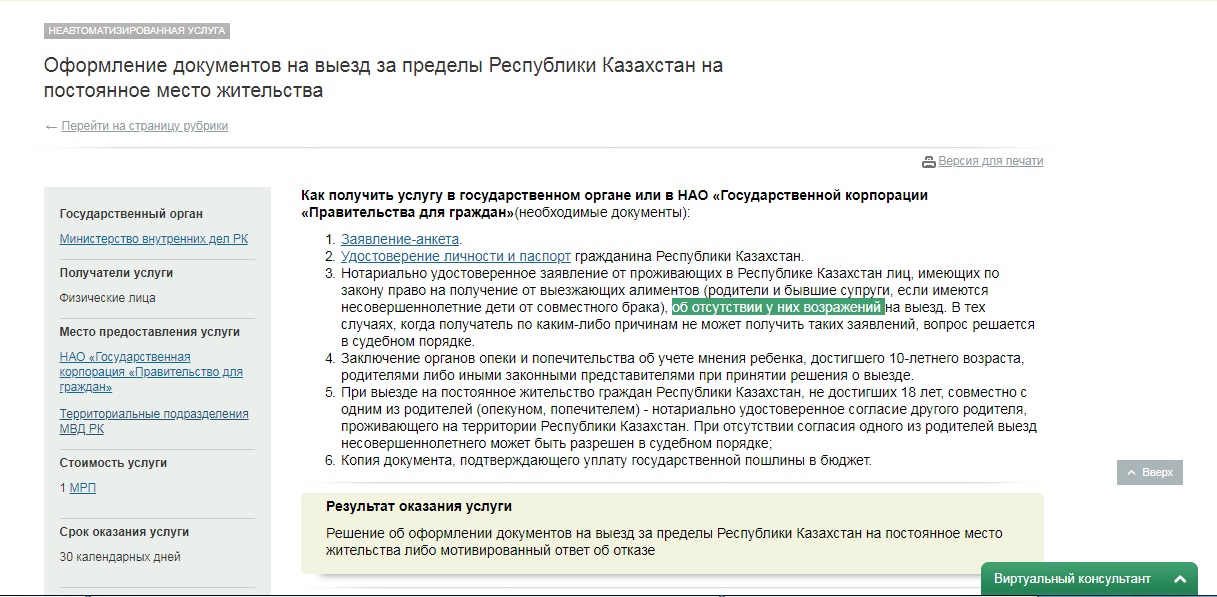Click the highlighted phrase об отсутствии у них возражений
Image resolution: width=1217 pixels, height=597 pixels.
pyautogui.click(x=778, y=307)
